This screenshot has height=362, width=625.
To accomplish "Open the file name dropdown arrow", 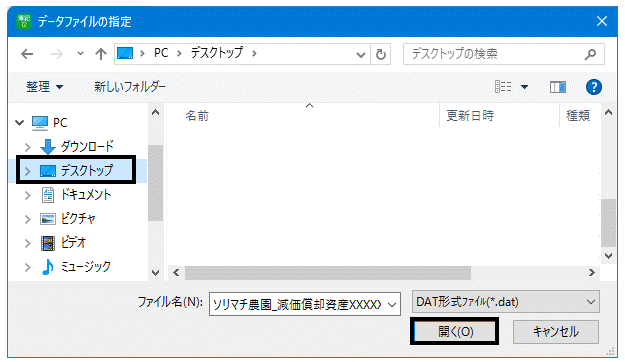I will 392,305.
